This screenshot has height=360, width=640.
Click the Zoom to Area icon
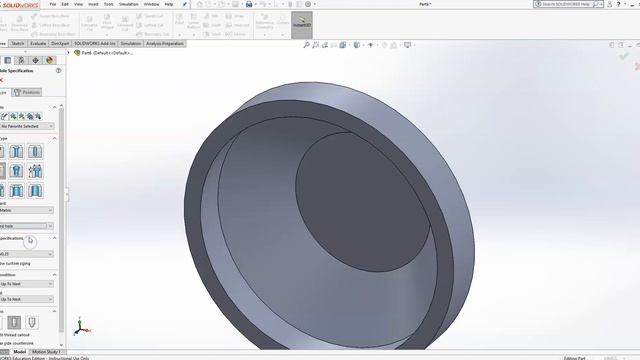316,45
